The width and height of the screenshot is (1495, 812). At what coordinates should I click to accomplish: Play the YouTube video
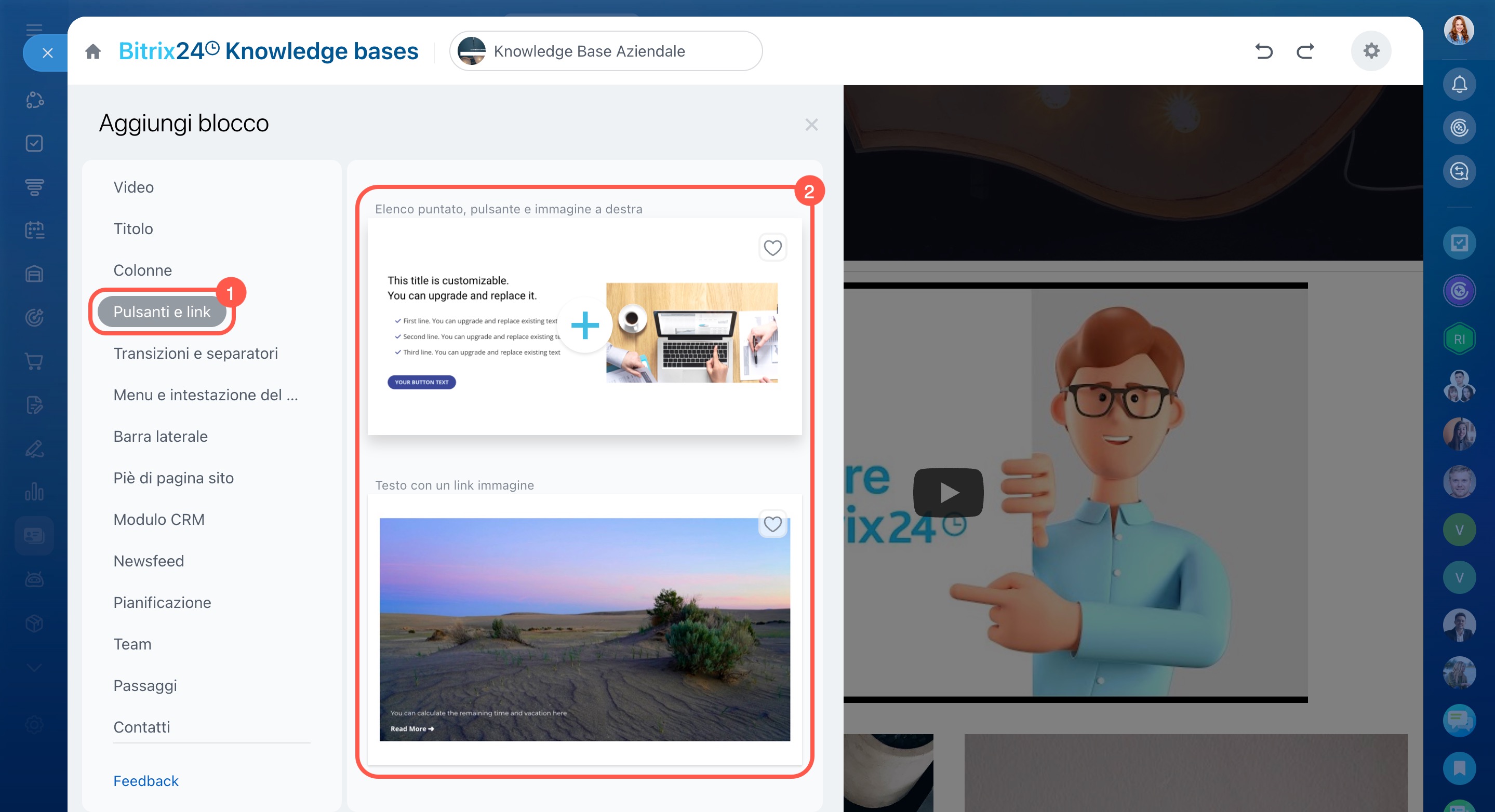pos(949,492)
